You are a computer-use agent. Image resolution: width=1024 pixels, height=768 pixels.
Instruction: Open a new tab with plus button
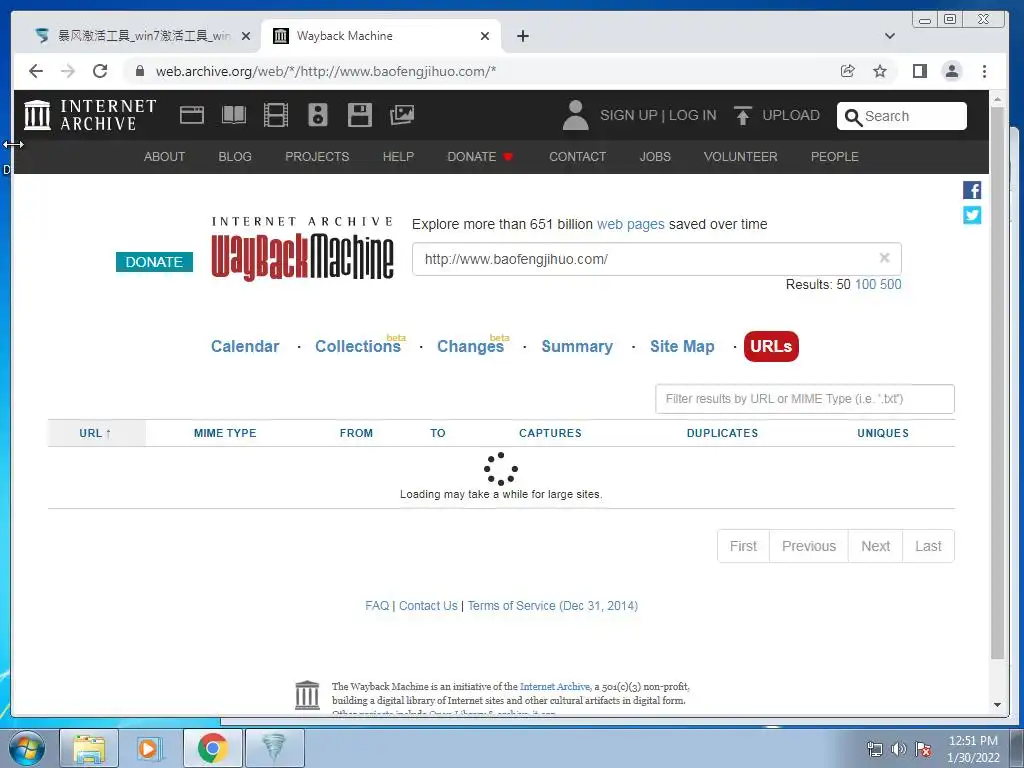pyautogui.click(x=522, y=36)
